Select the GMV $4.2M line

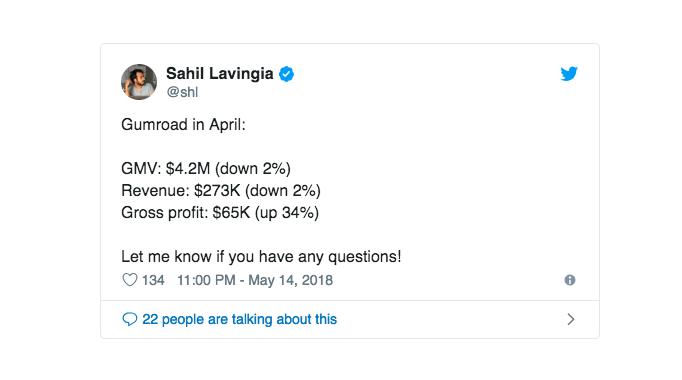[x=206, y=169]
